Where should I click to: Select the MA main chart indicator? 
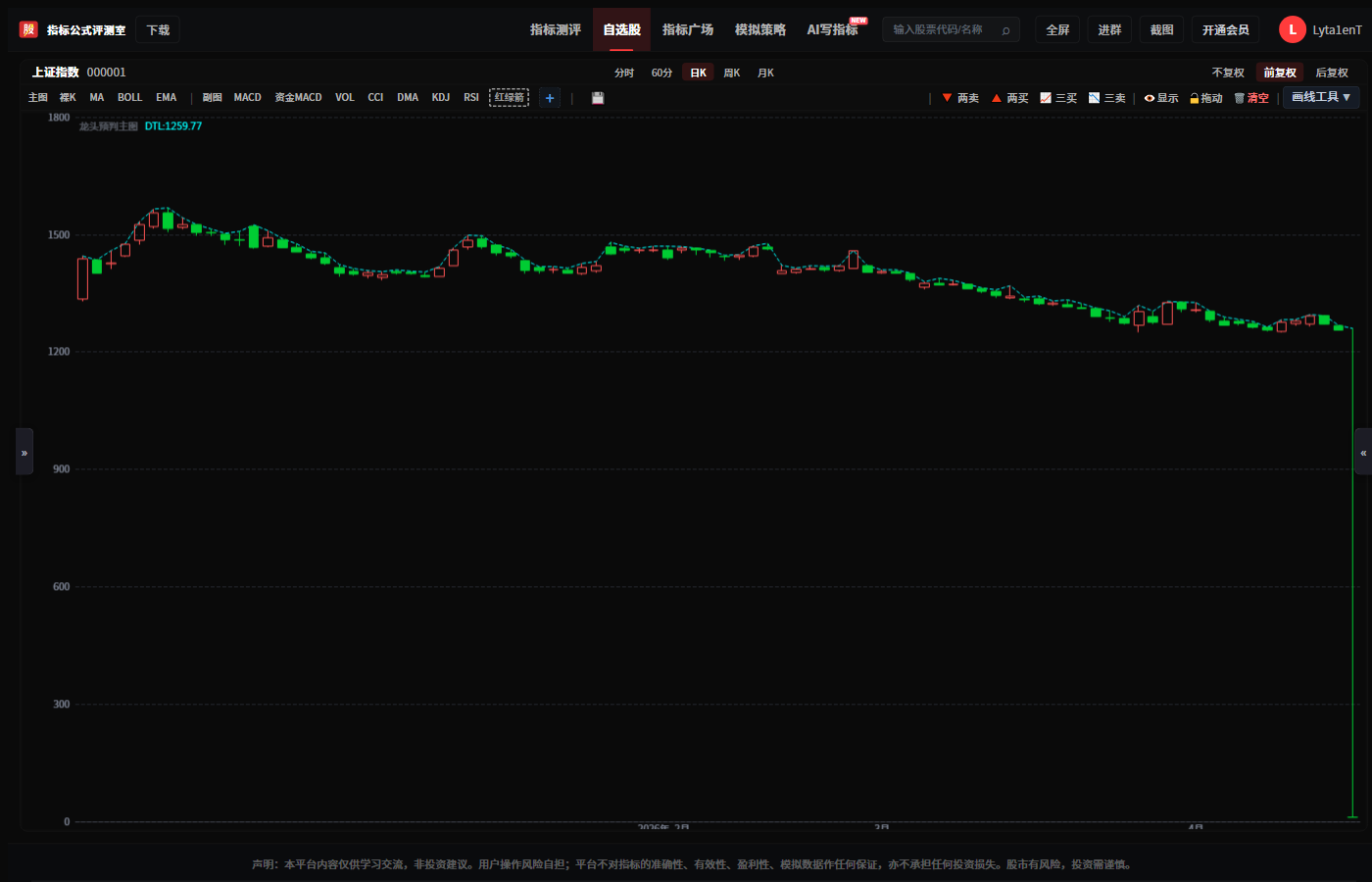[x=96, y=98]
